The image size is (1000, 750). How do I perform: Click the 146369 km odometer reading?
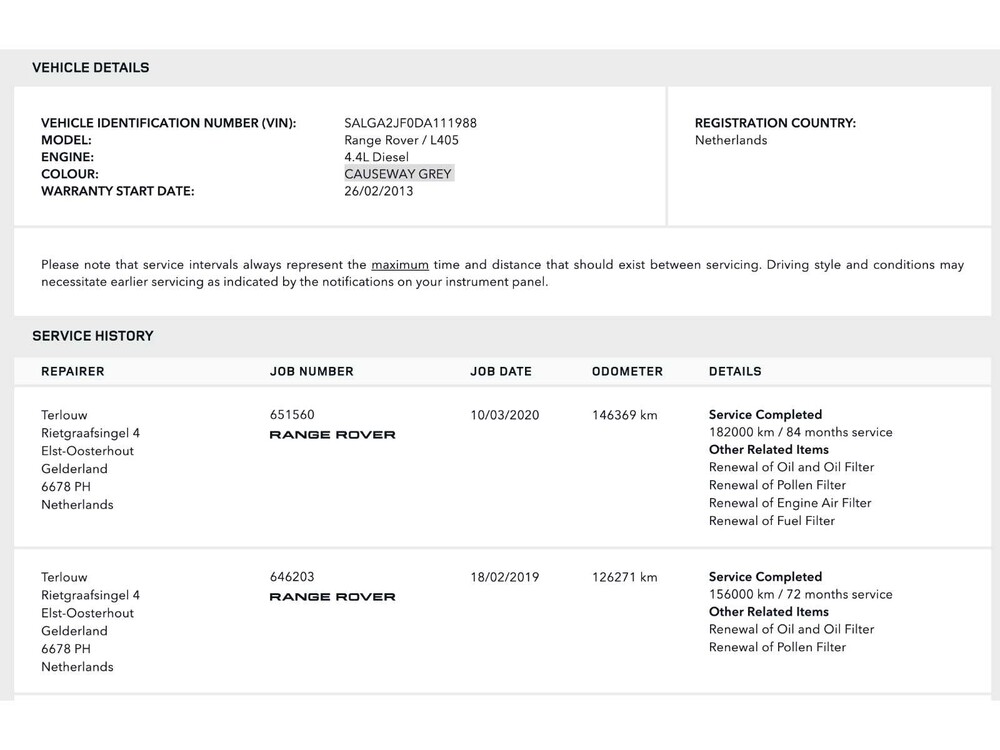tap(624, 415)
